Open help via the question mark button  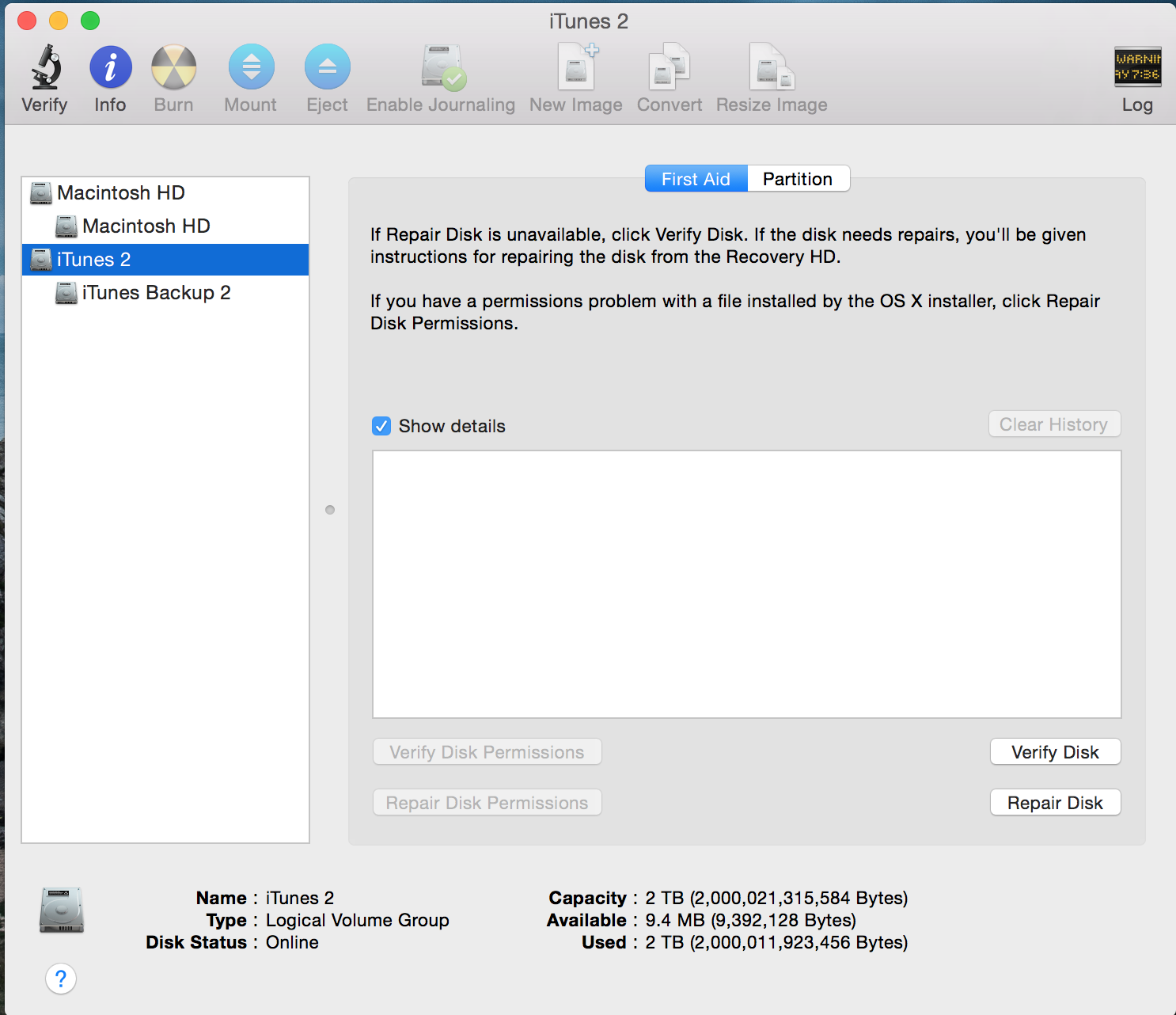[x=61, y=979]
